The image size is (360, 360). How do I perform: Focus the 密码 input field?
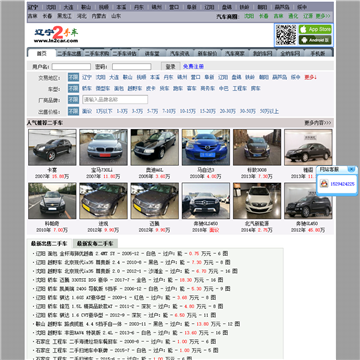click(x=132, y=67)
